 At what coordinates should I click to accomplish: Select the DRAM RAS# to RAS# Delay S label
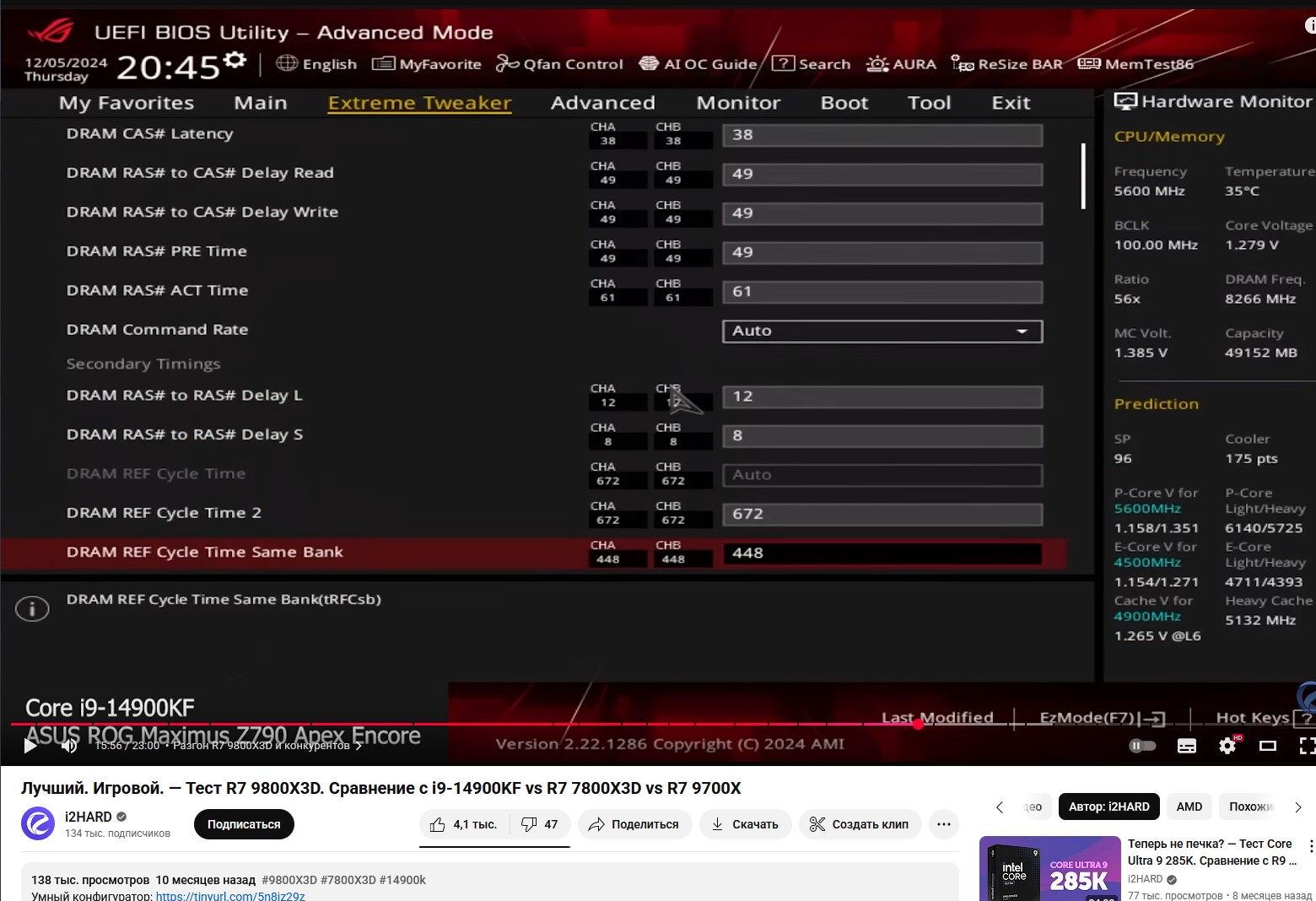pos(185,434)
